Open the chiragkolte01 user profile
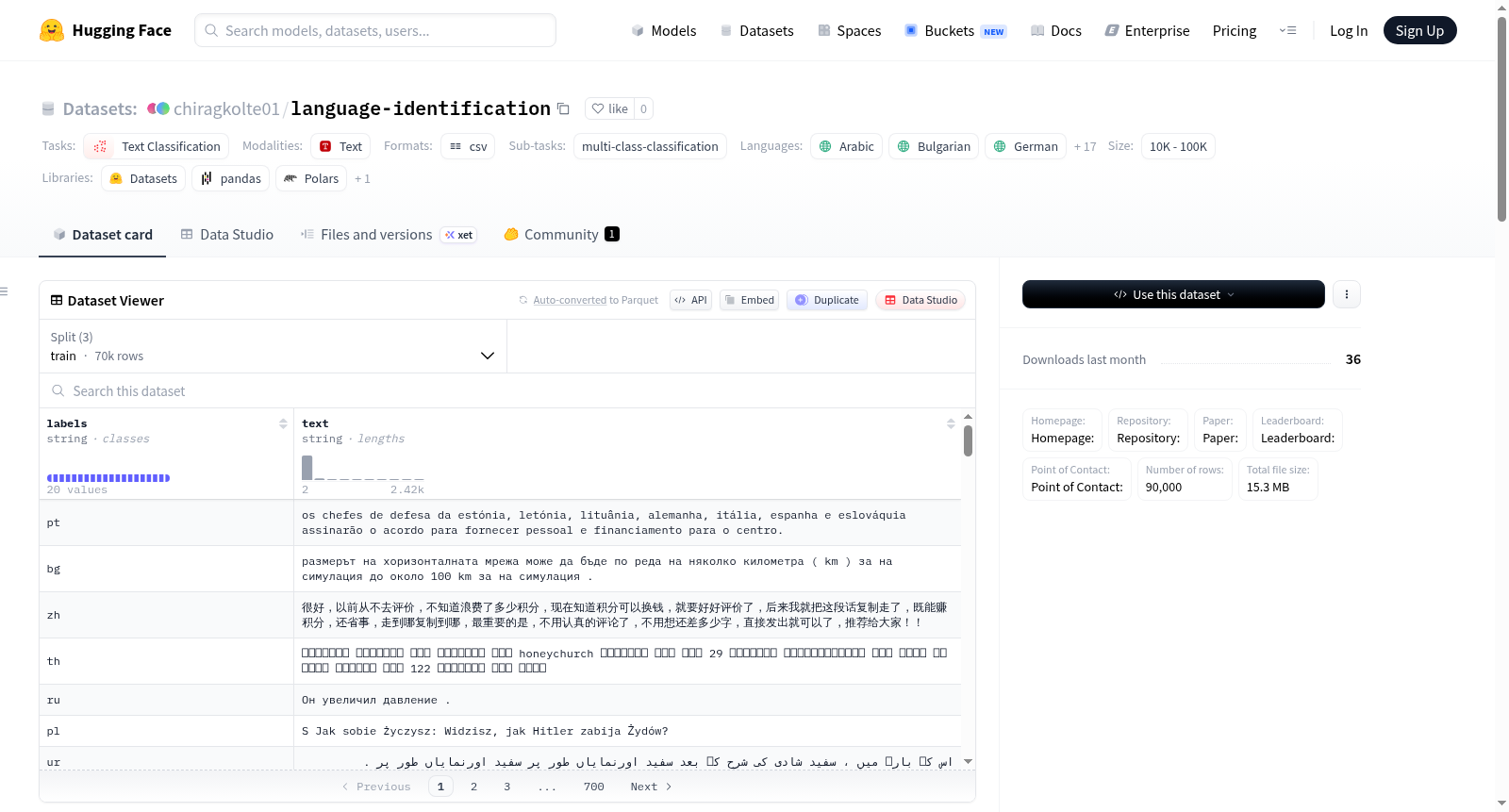 226,108
